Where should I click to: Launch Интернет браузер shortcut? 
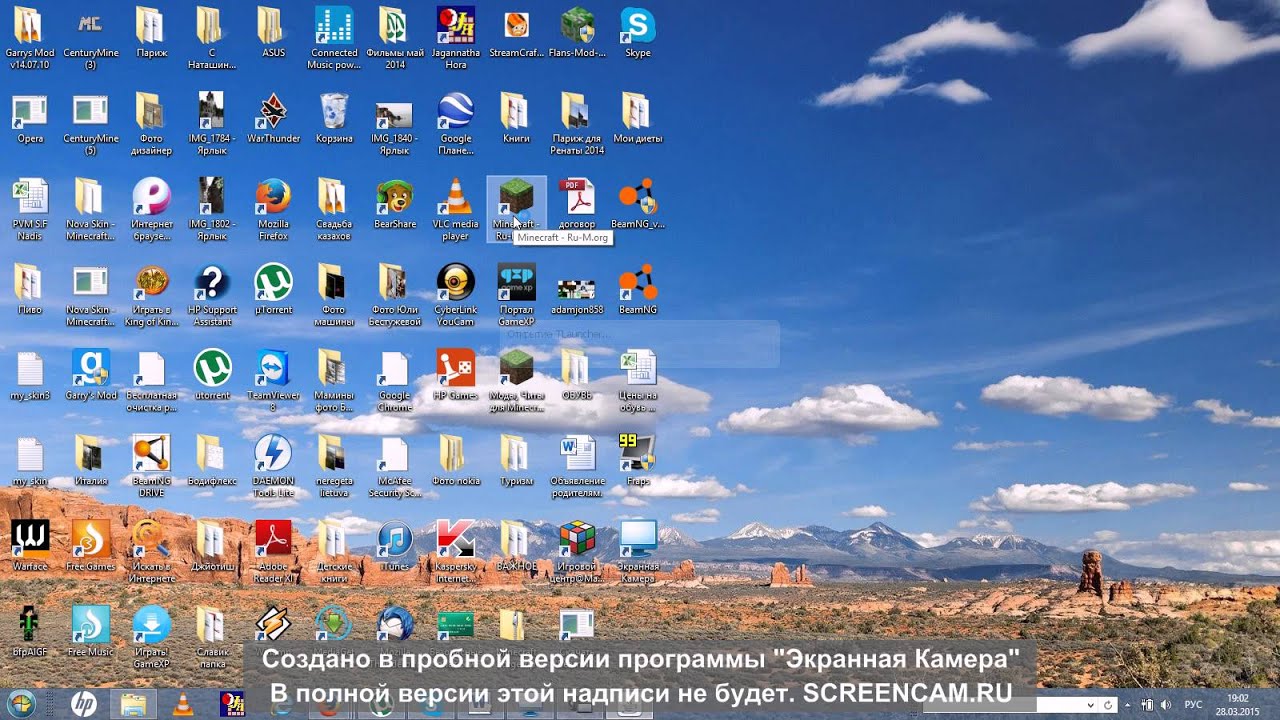(151, 209)
